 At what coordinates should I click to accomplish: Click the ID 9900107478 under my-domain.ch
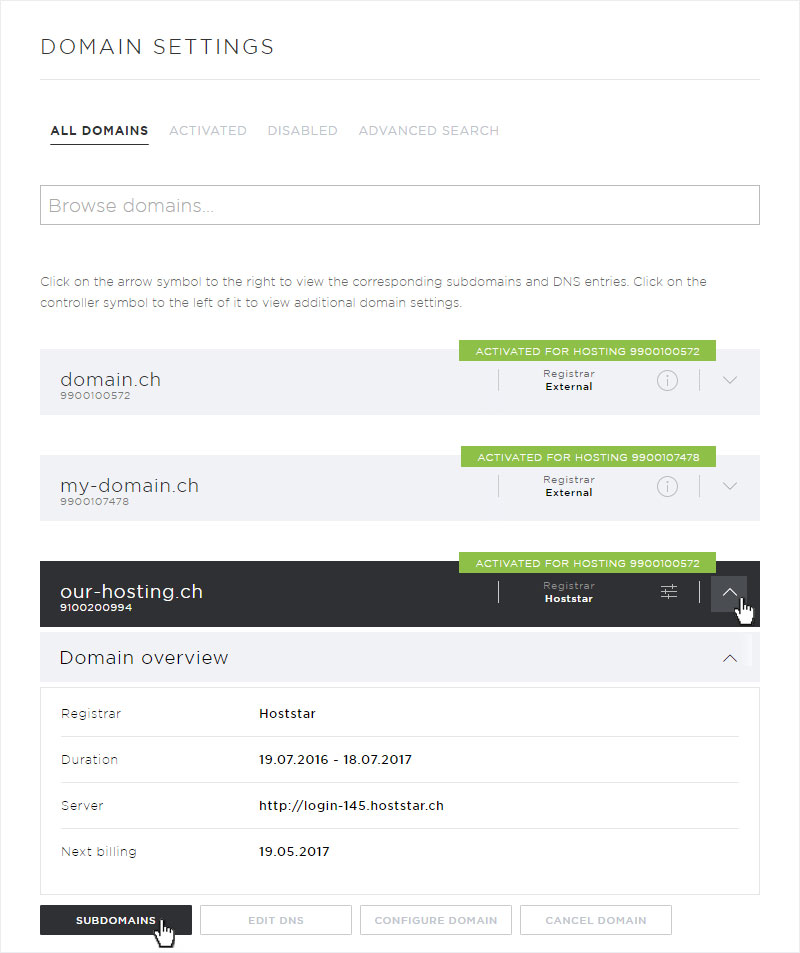click(95, 501)
